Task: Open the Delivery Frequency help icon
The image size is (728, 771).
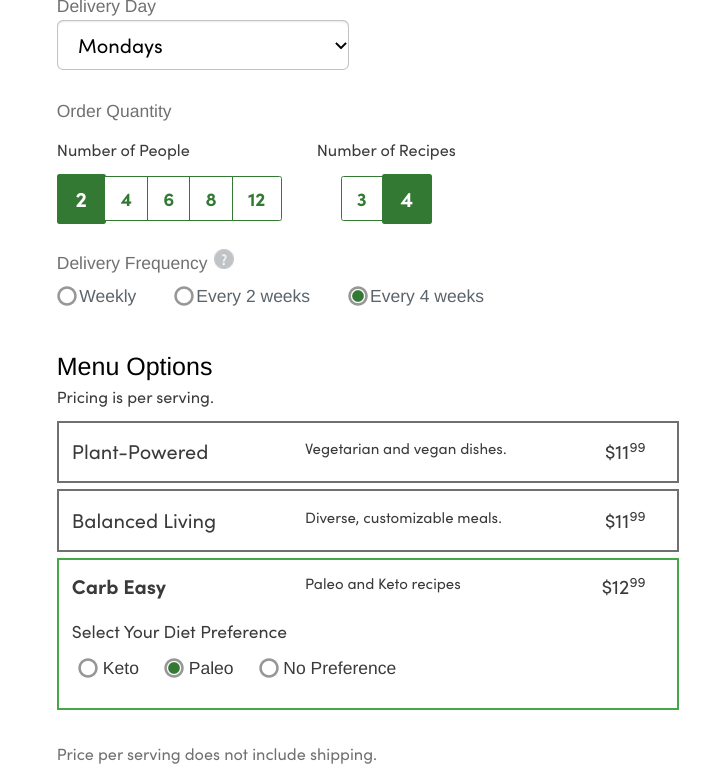Action: tap(225, 260)
